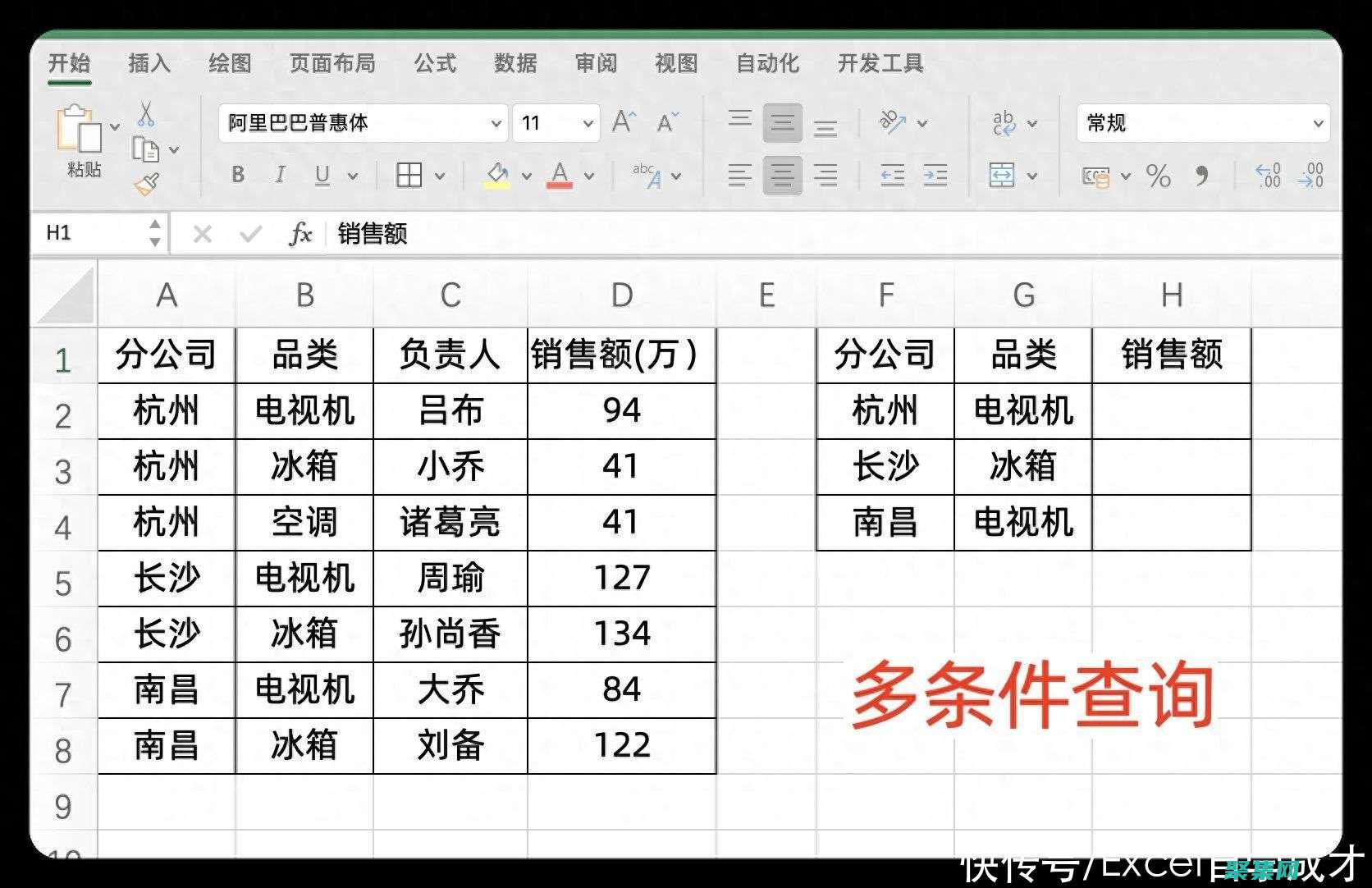Open the font name dropdown
Screen dimensions: 1372x888
pyautogui.click(x=495, y=123)
